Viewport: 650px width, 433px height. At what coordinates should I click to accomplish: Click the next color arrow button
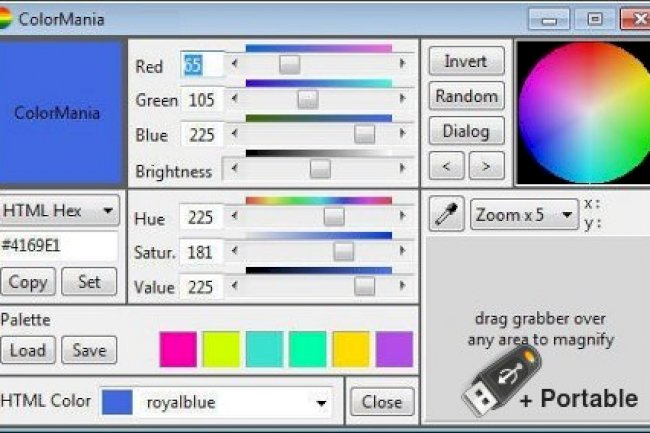click(x=486, y=166)
